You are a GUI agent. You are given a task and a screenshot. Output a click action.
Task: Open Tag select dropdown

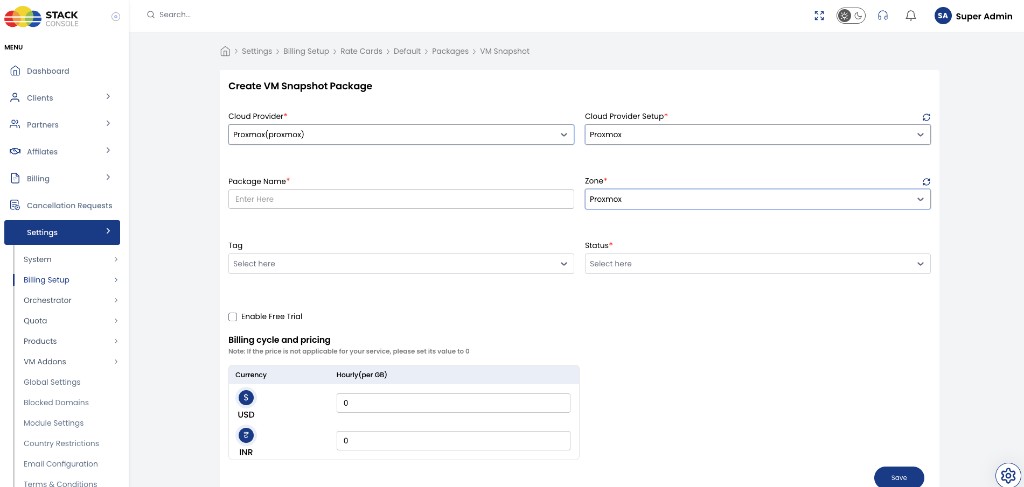(x=401, y=264)
